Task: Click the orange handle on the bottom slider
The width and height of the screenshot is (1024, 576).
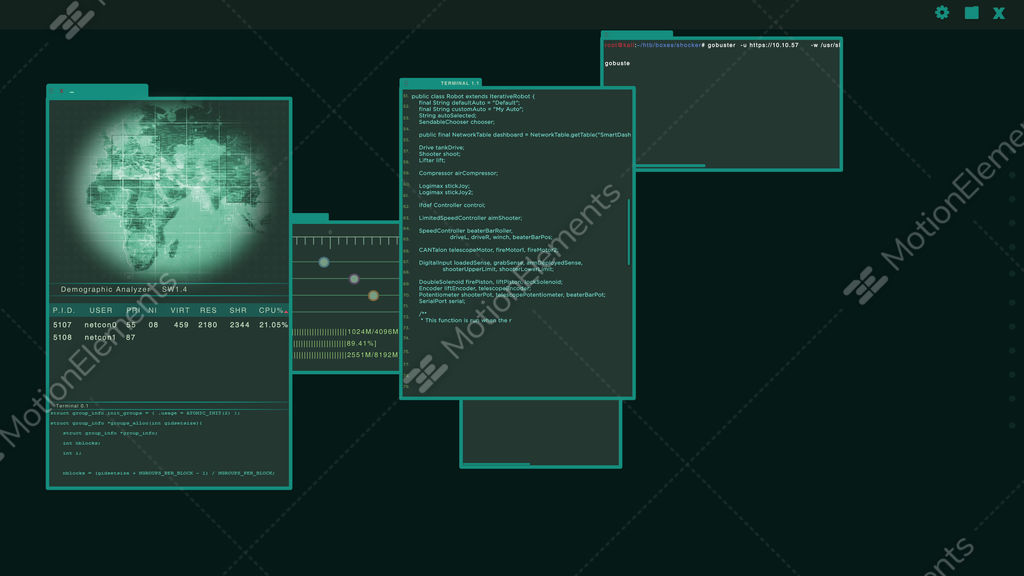Action: coord(373,296)
